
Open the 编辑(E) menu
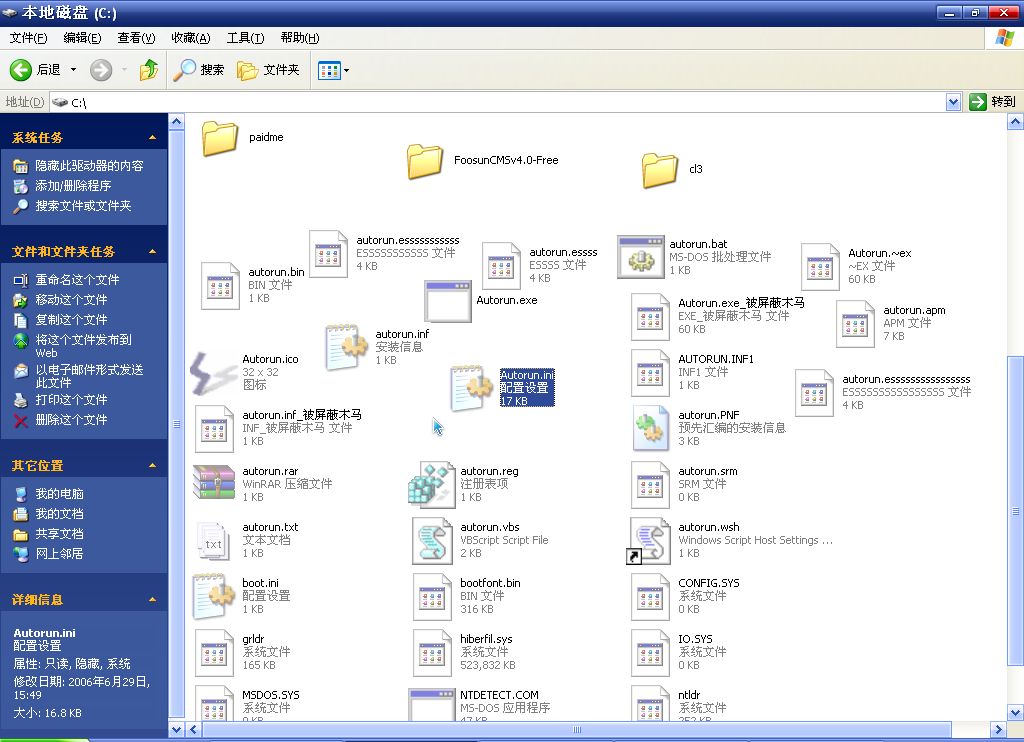pos(82,38)
